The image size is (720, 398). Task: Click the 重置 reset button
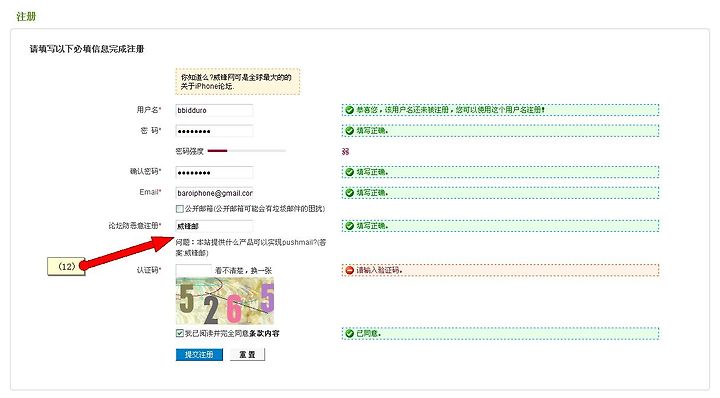[x=247, y=354]
